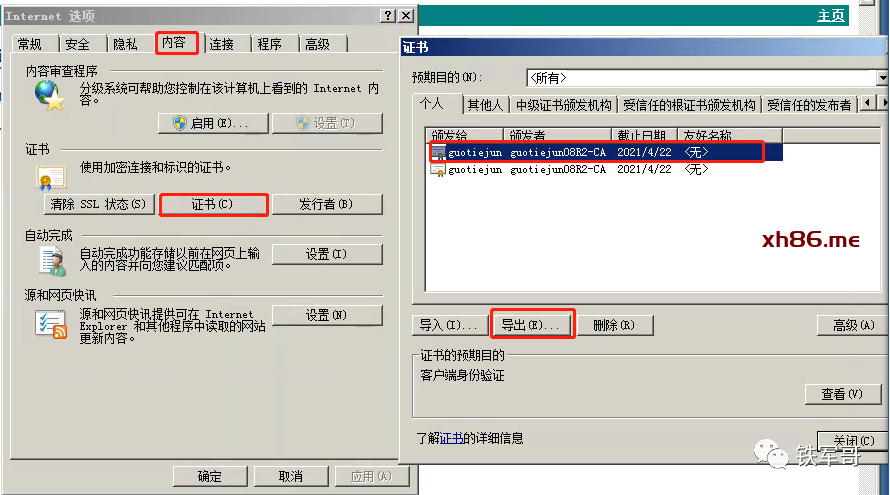Open the 预期目的 dropdown list
The image size is (890, 495).
click(882, 78)
